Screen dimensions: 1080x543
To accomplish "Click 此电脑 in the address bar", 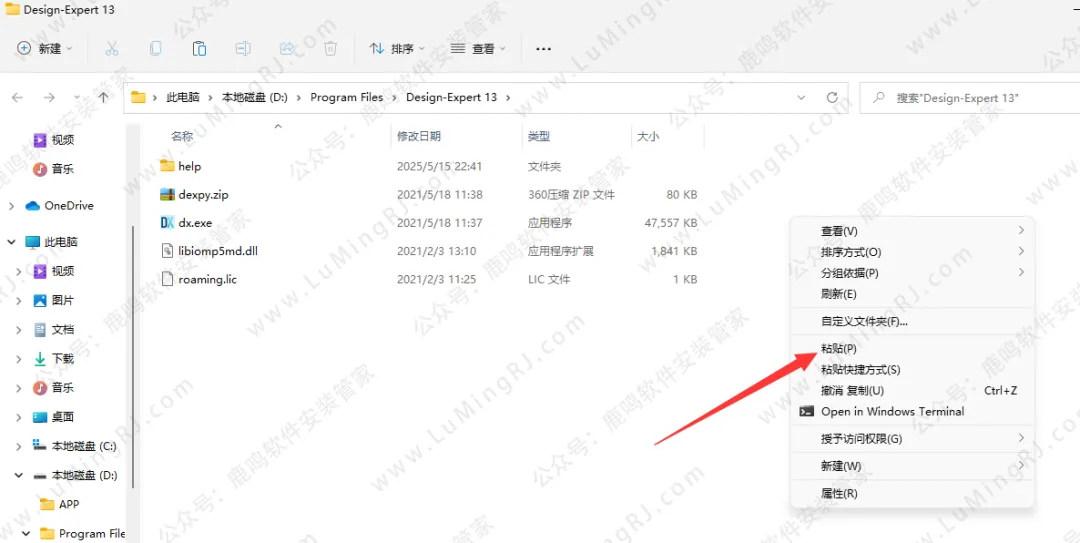I will 183,97.
